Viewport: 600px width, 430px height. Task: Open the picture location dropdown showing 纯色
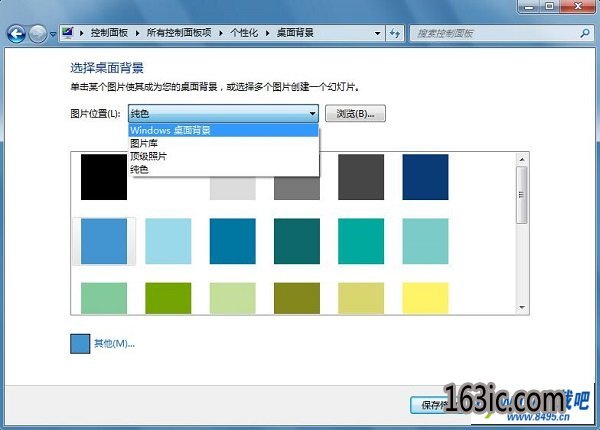(x=223, y=114)
